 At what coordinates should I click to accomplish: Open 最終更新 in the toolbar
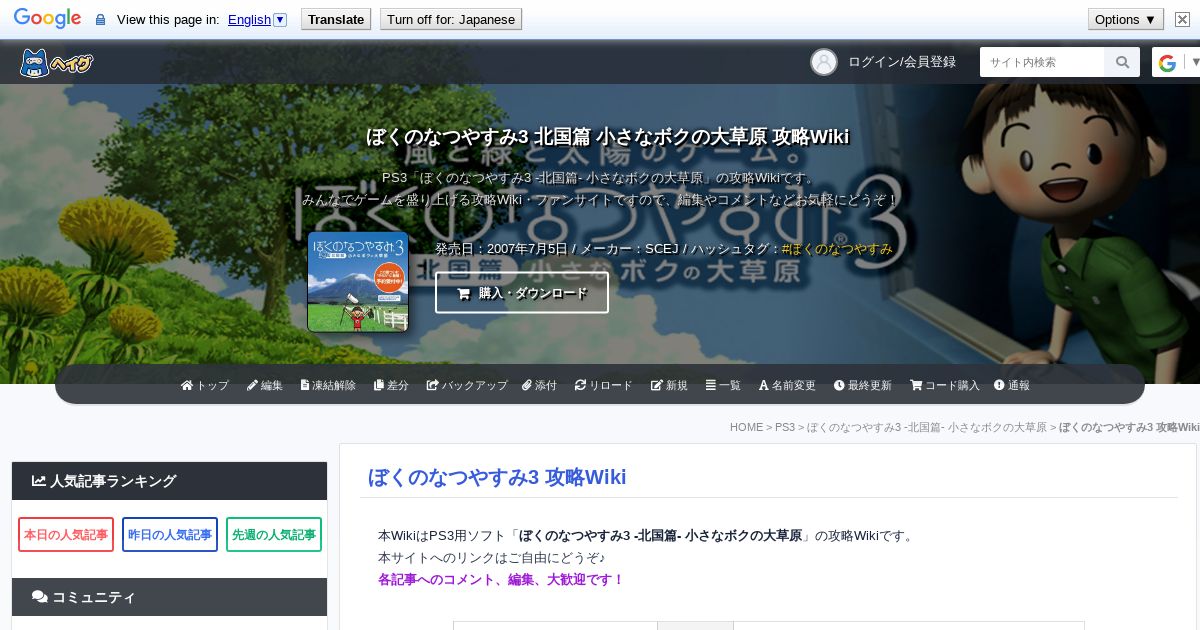863,385
